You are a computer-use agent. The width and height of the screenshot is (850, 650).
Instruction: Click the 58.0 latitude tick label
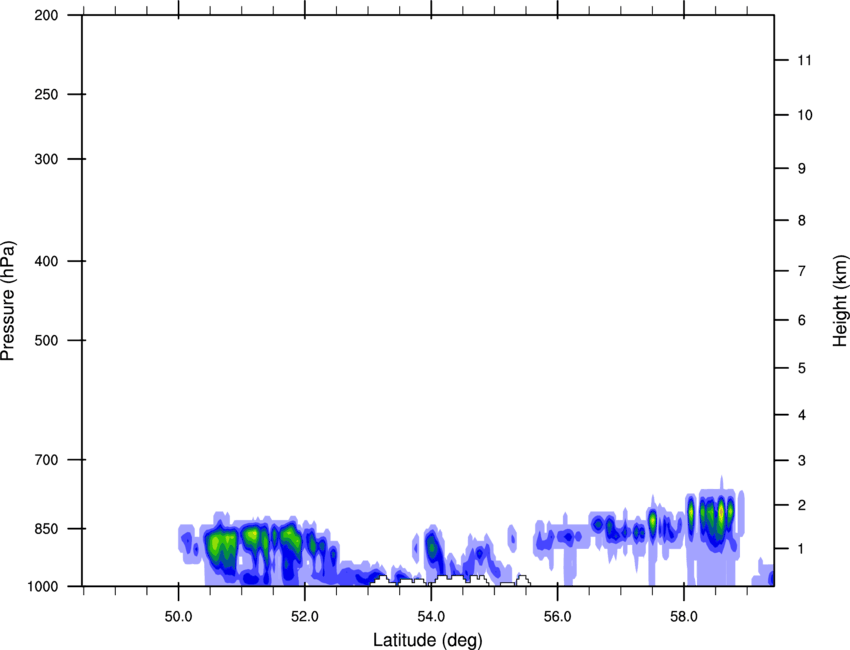coord(684,617)
